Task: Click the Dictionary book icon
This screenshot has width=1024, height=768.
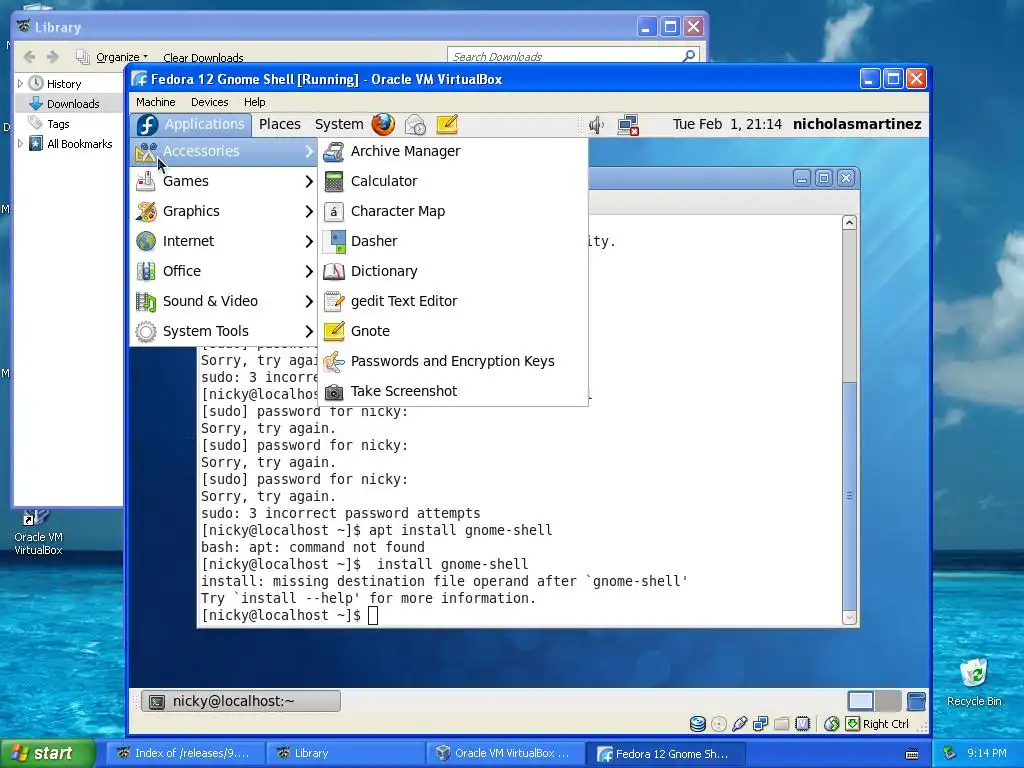Action: pos(334,272)
